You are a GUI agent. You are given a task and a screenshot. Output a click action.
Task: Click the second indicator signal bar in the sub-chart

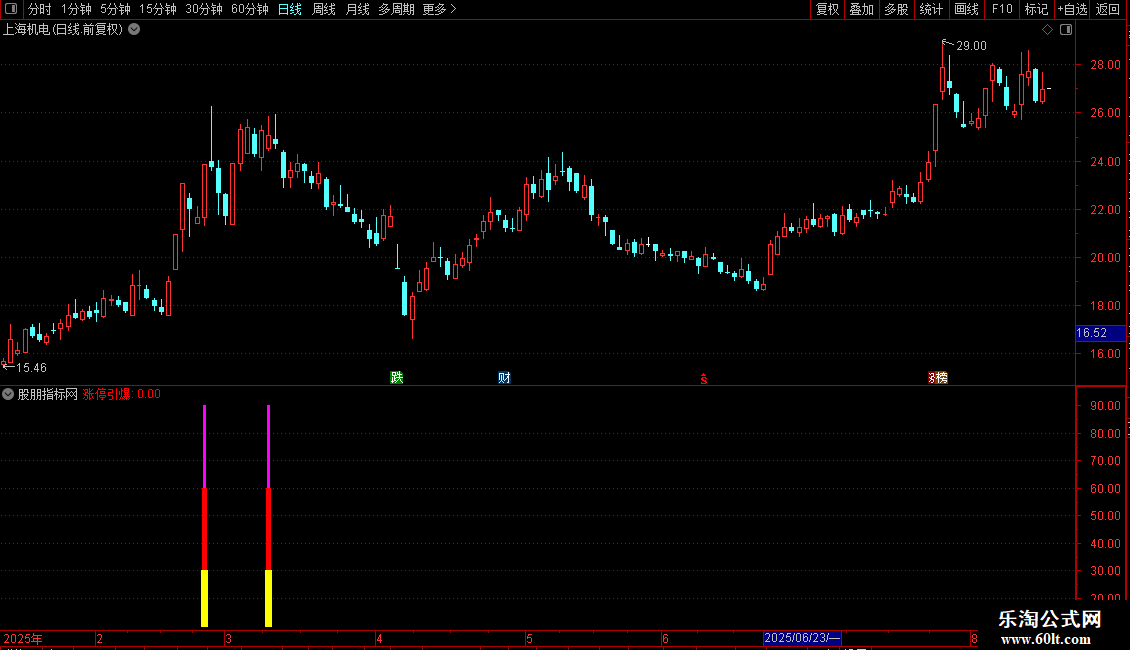(x=269, y=515)
